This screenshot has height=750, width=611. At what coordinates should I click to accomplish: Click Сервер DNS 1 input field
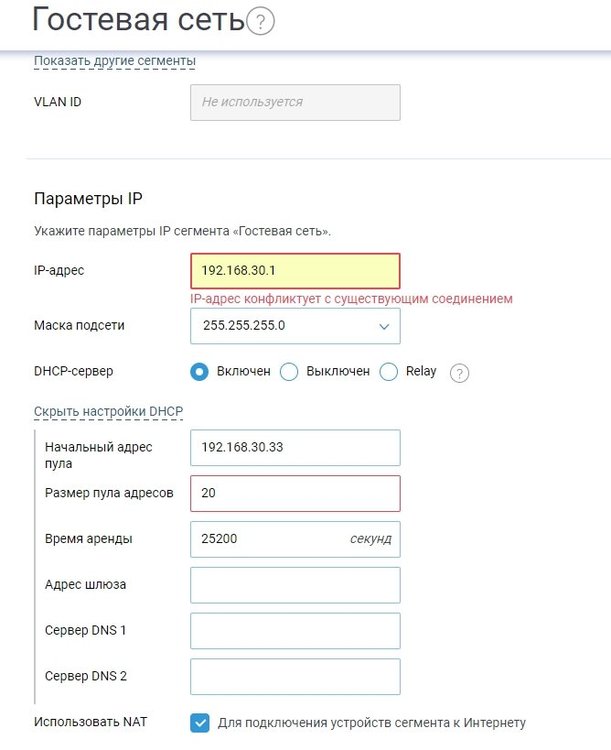click(295, 631)
